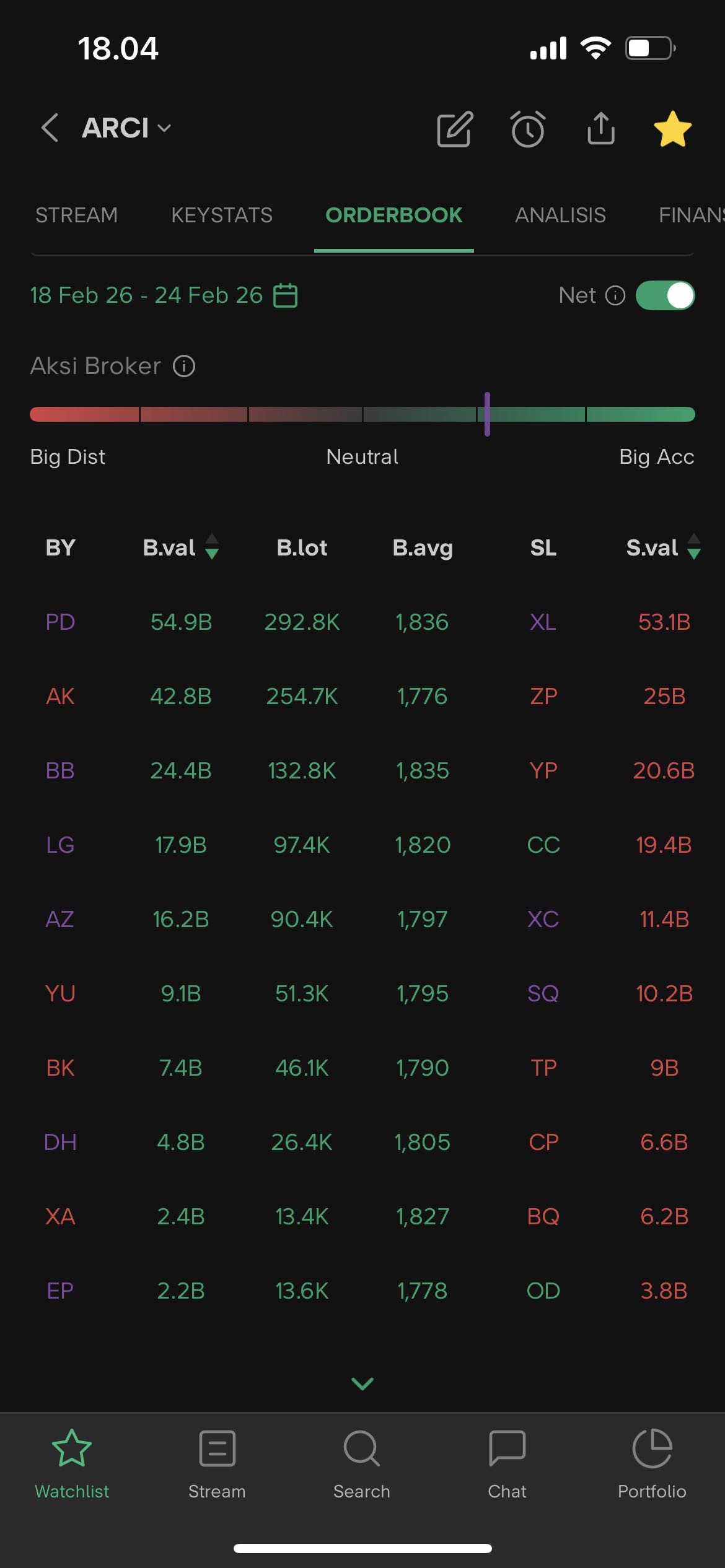The image size is (725, 1568).
Task: Open the date range calendar icon
Action: [286, 295]
